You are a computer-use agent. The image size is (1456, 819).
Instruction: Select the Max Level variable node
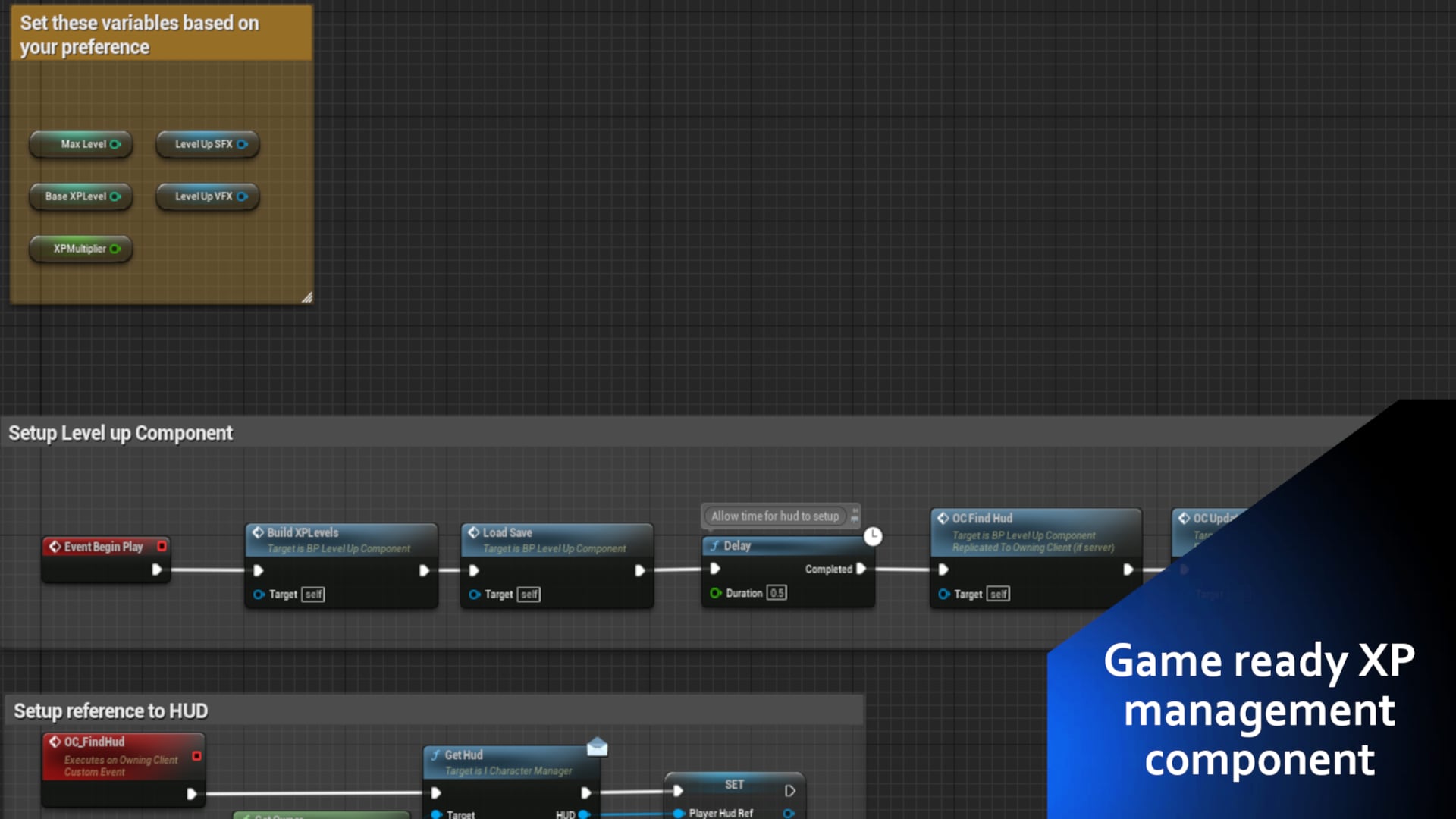point(81,143)
